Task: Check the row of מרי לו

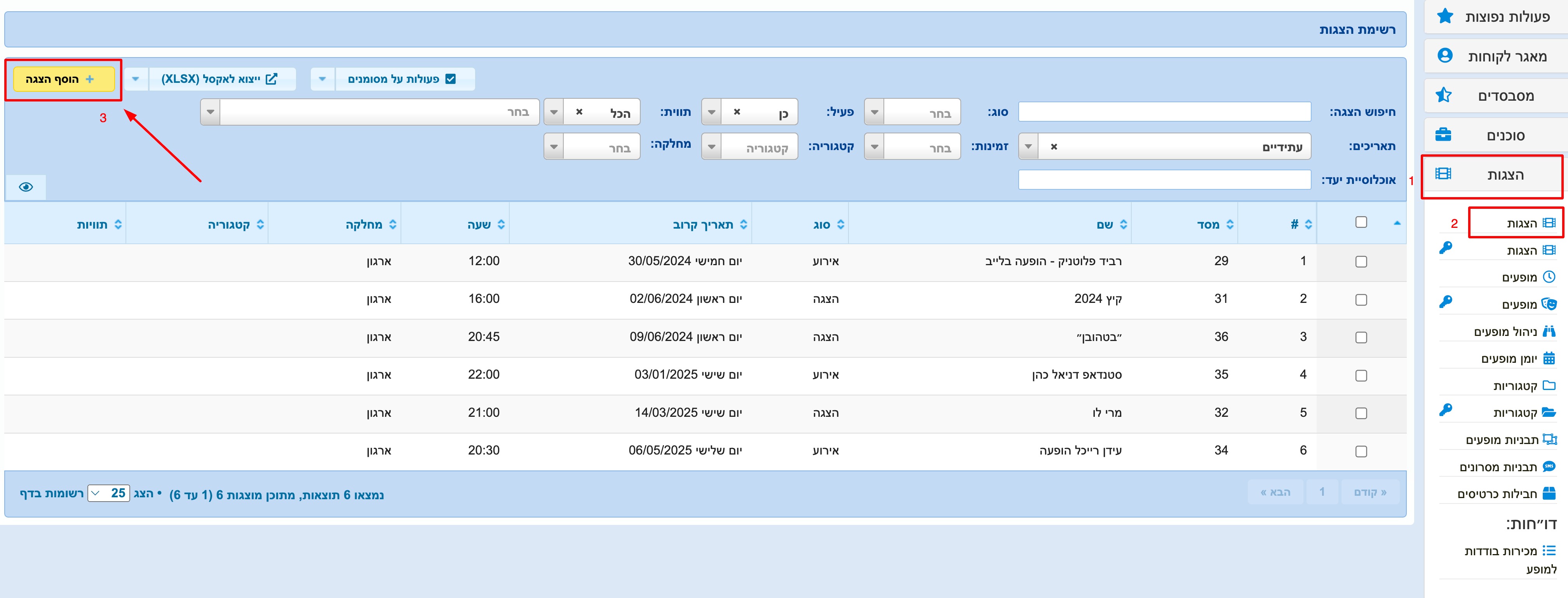Action: [1362, 413]
